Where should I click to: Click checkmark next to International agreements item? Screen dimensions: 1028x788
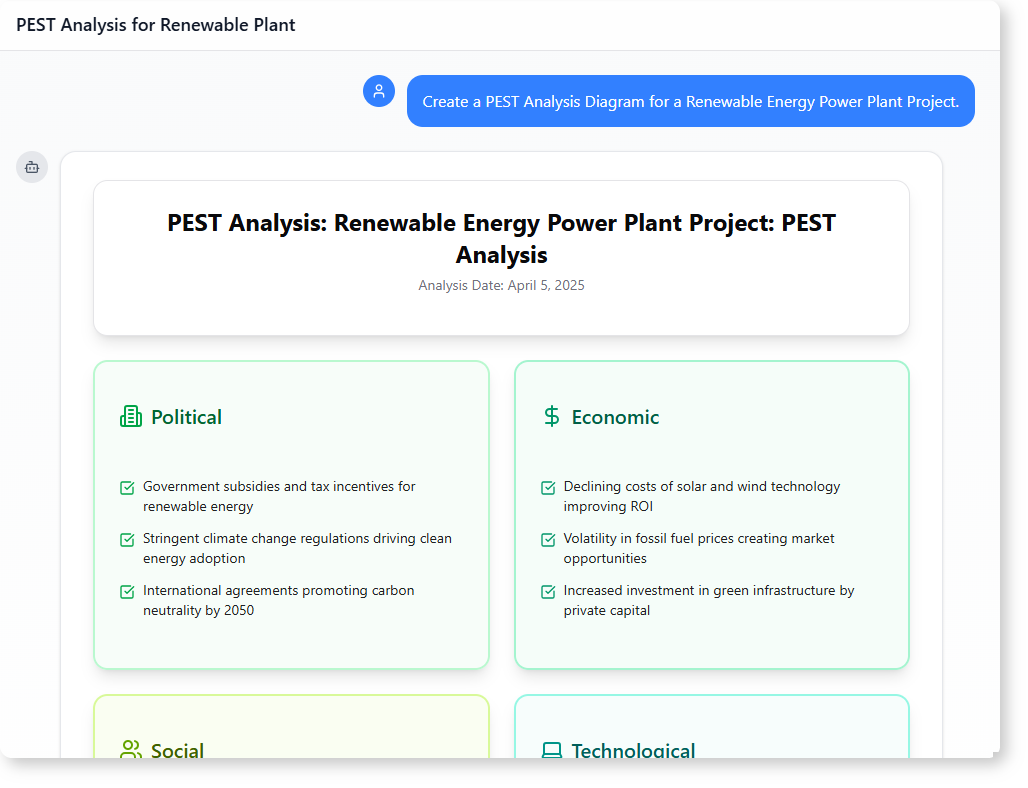127,592
